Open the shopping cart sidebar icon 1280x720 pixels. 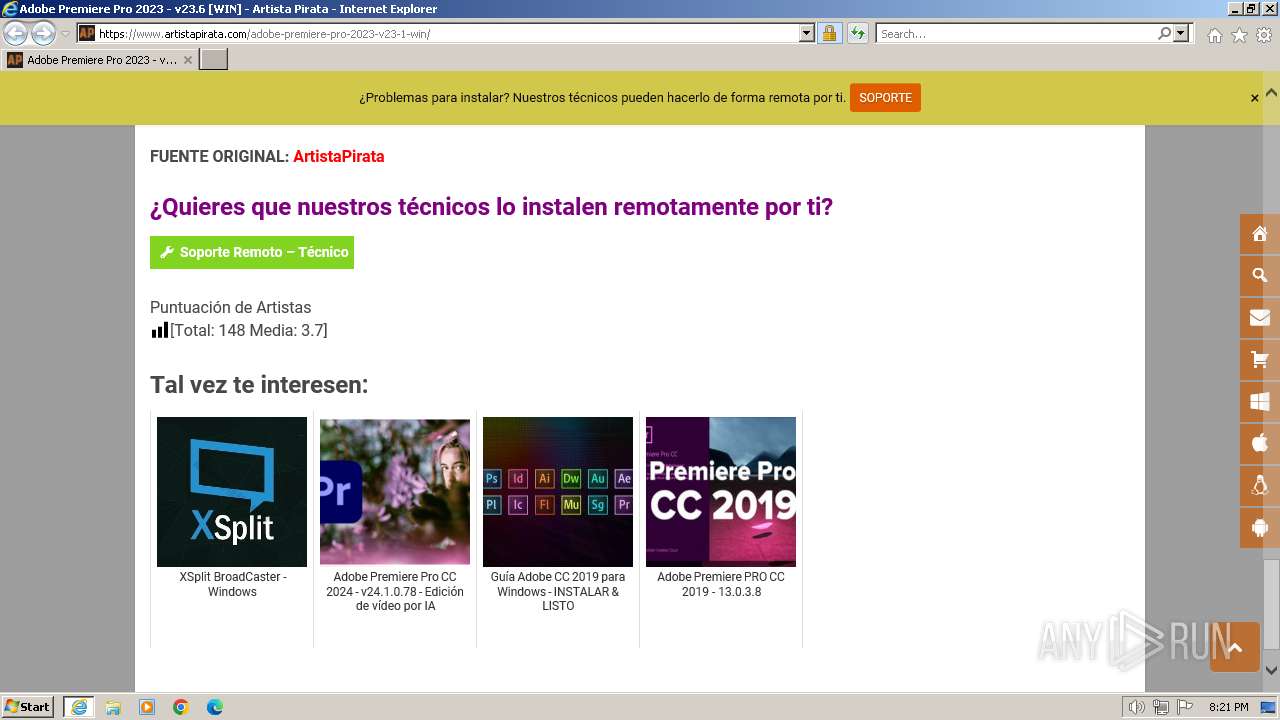click(x=1259, y=360)
